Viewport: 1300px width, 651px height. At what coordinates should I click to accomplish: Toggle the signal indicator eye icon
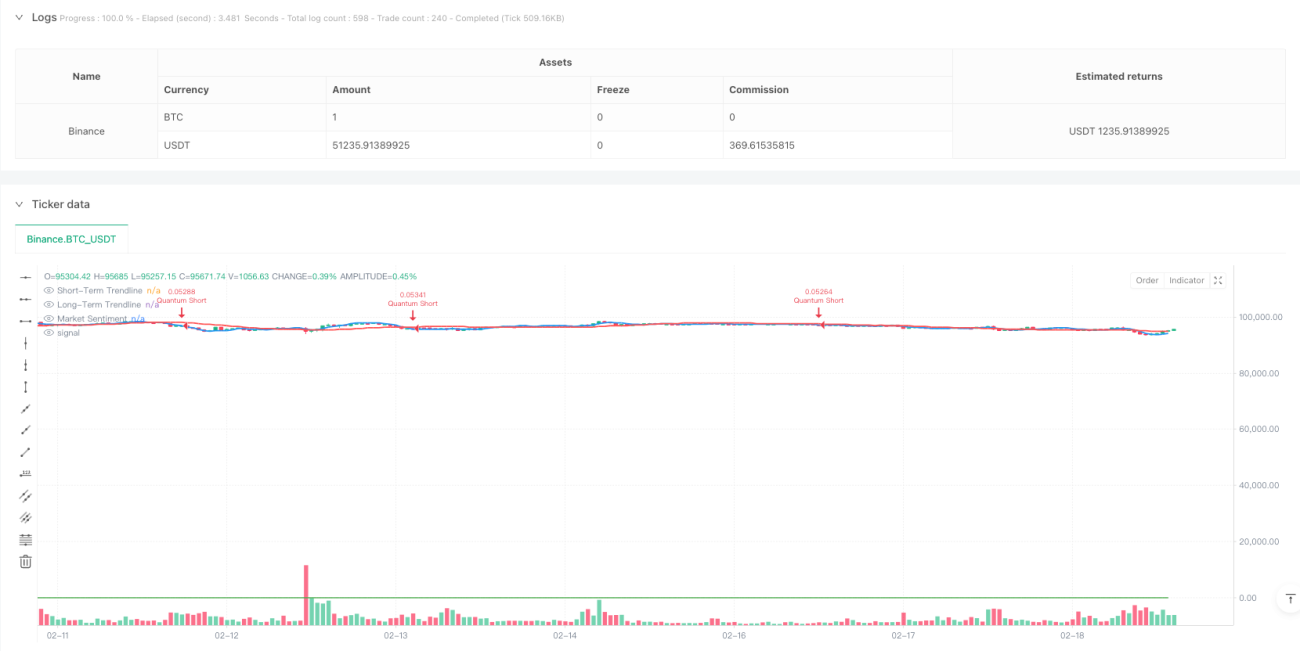(49, 332)
